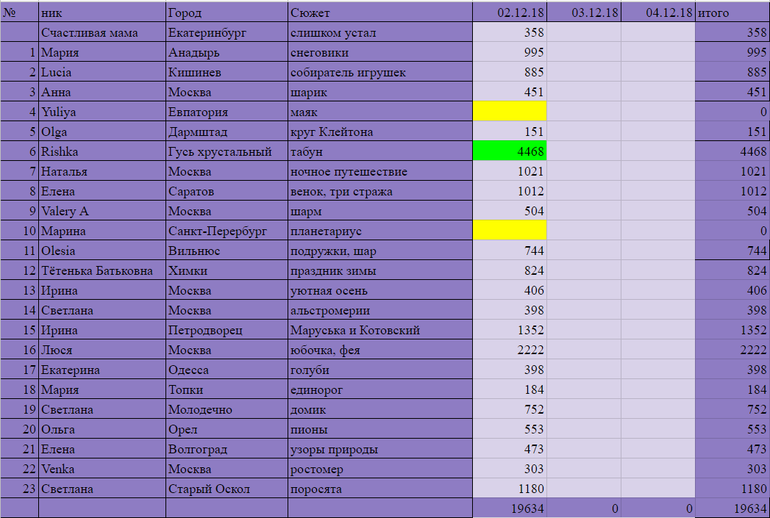This screenshot has width=770, height=518.
Task: Click the 'ночное путешествие' plot cell
Action: [379, 172]
